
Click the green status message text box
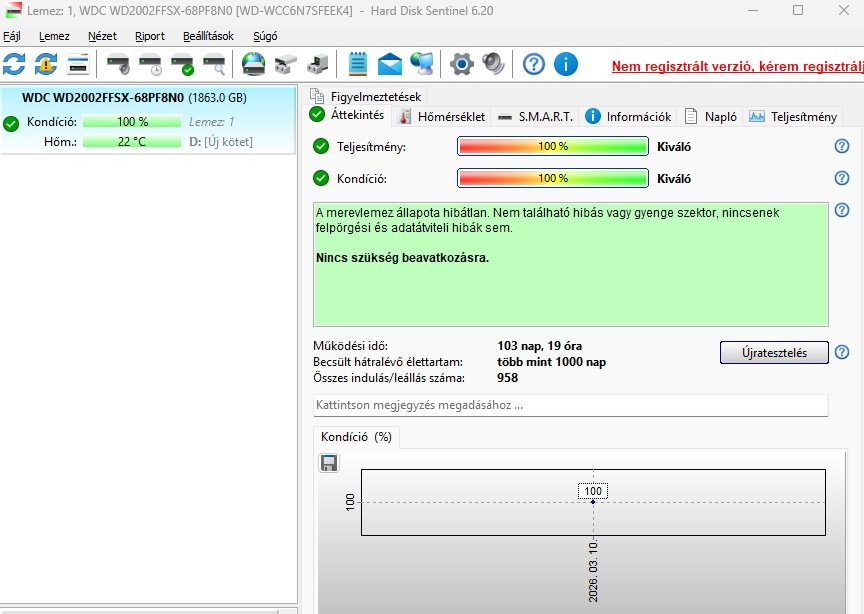pos(570,265)
